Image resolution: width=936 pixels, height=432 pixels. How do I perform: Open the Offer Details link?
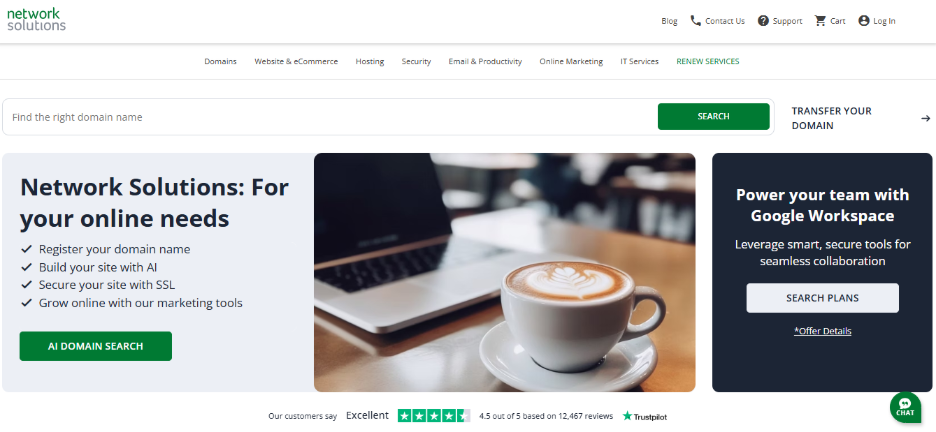pos(823,331)
